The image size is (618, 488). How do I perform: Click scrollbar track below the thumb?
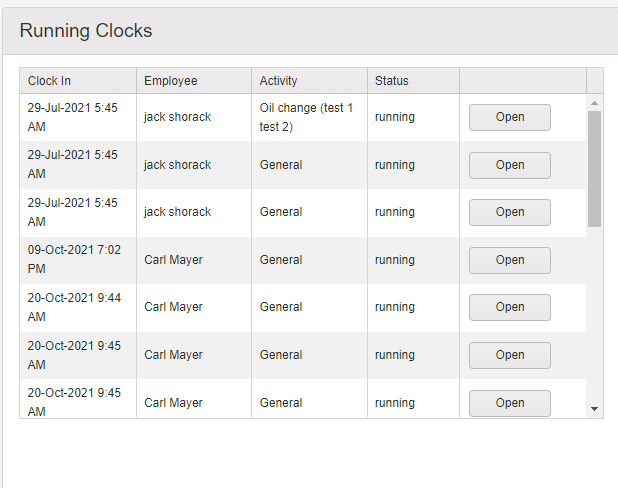(x=594, y=315)
